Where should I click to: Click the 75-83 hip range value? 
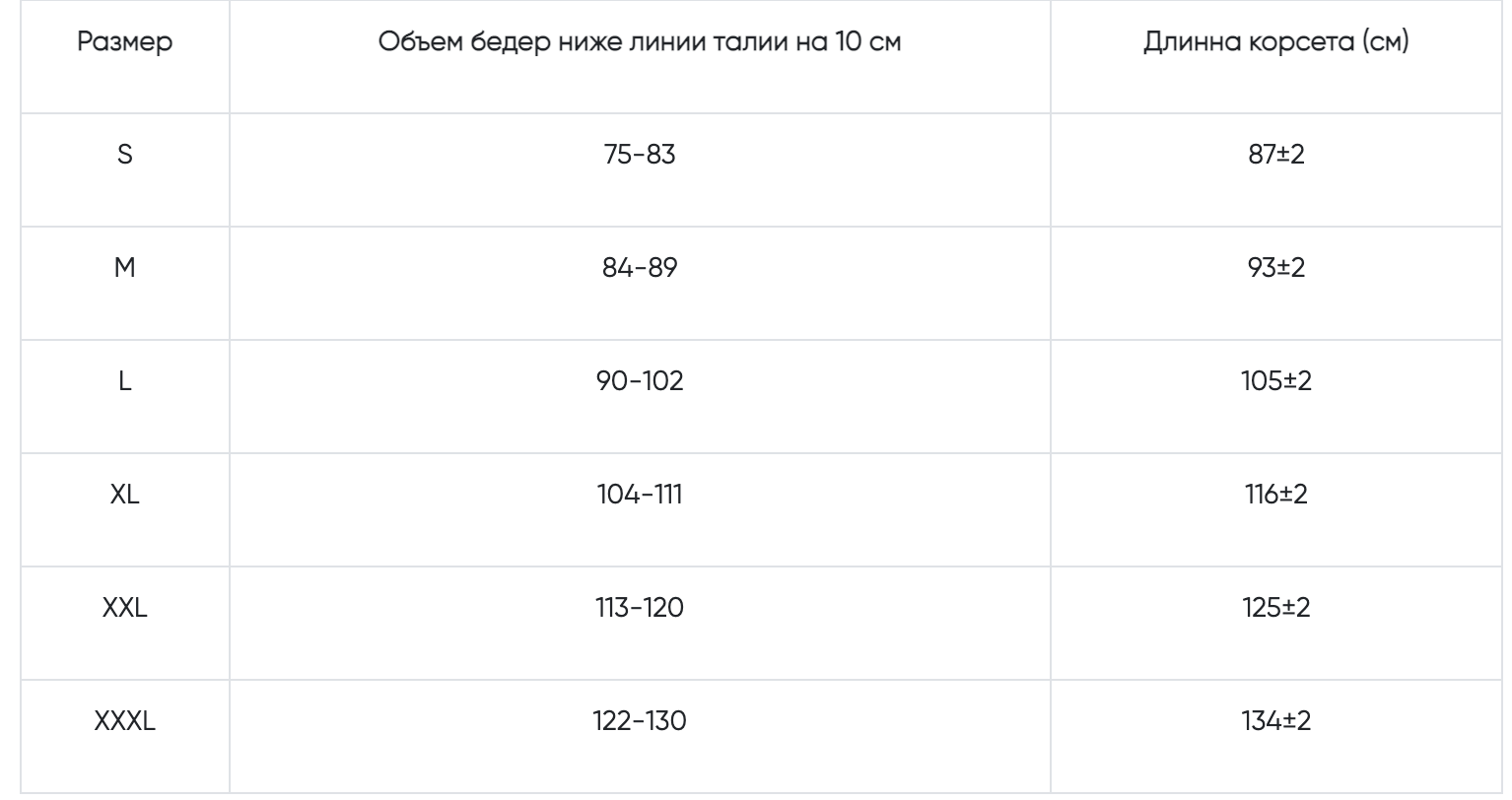pyautogui.click(x=640, y=155)
